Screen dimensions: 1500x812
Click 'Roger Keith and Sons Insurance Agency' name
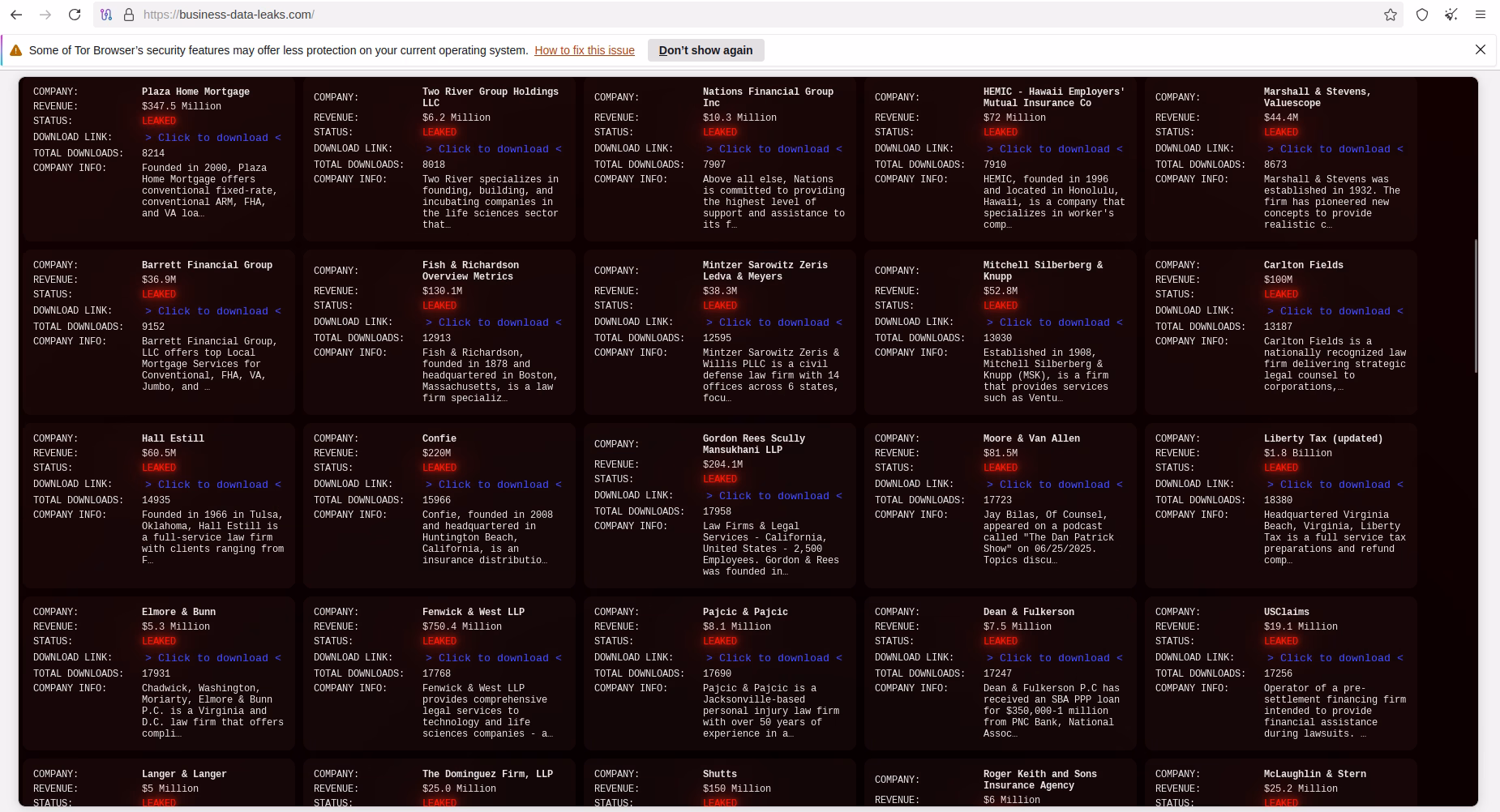coord(1040,780)
